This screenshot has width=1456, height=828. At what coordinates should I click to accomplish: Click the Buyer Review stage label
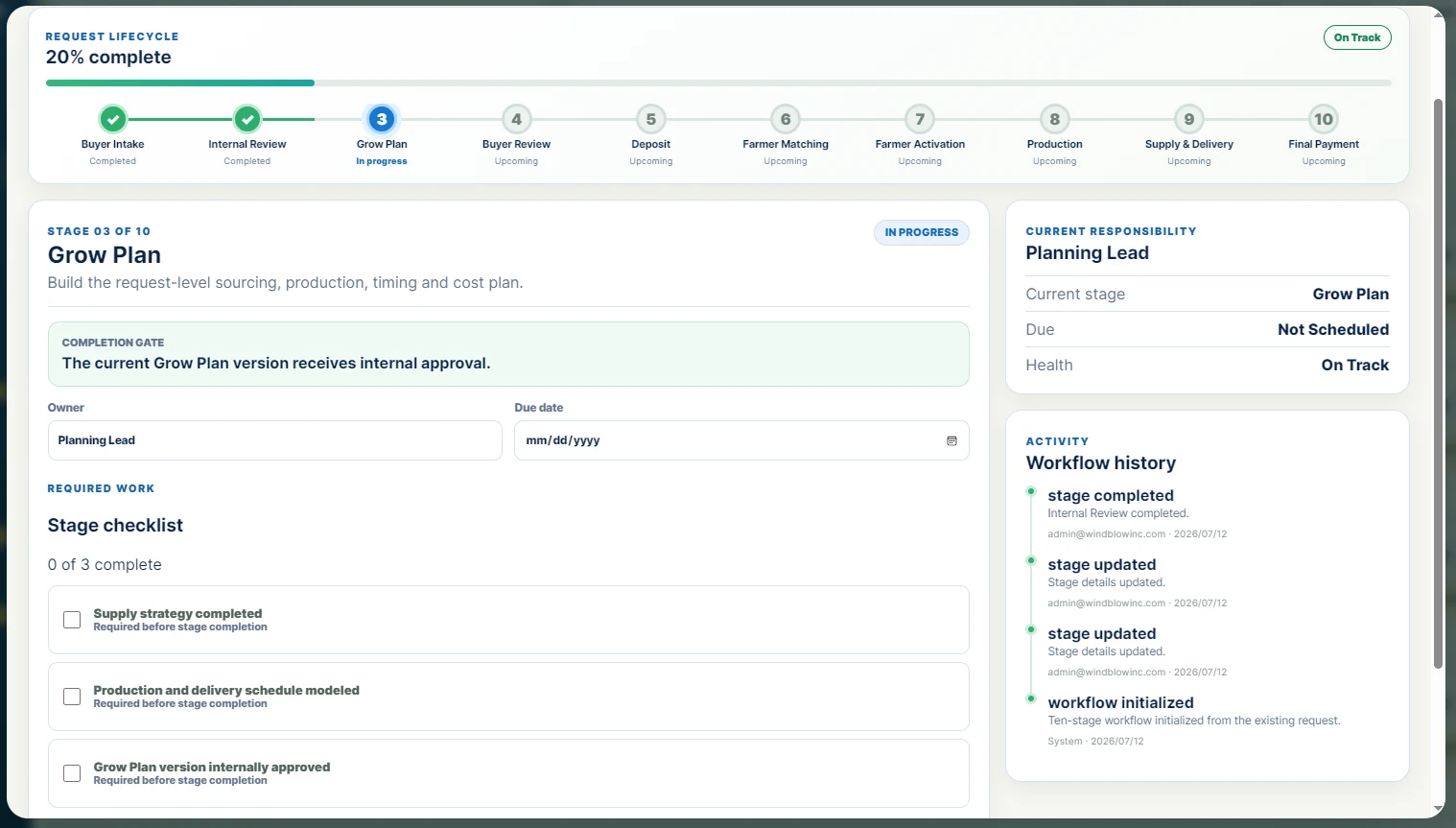tap(516, 144)
